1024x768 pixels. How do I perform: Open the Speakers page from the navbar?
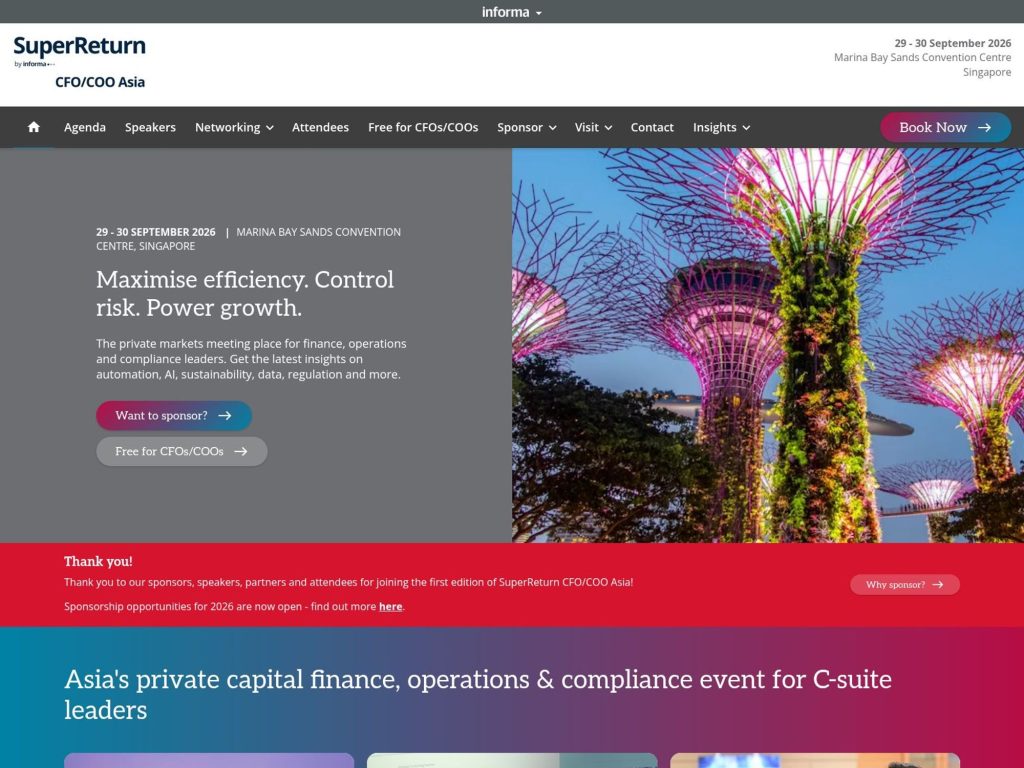pos(150,127)
